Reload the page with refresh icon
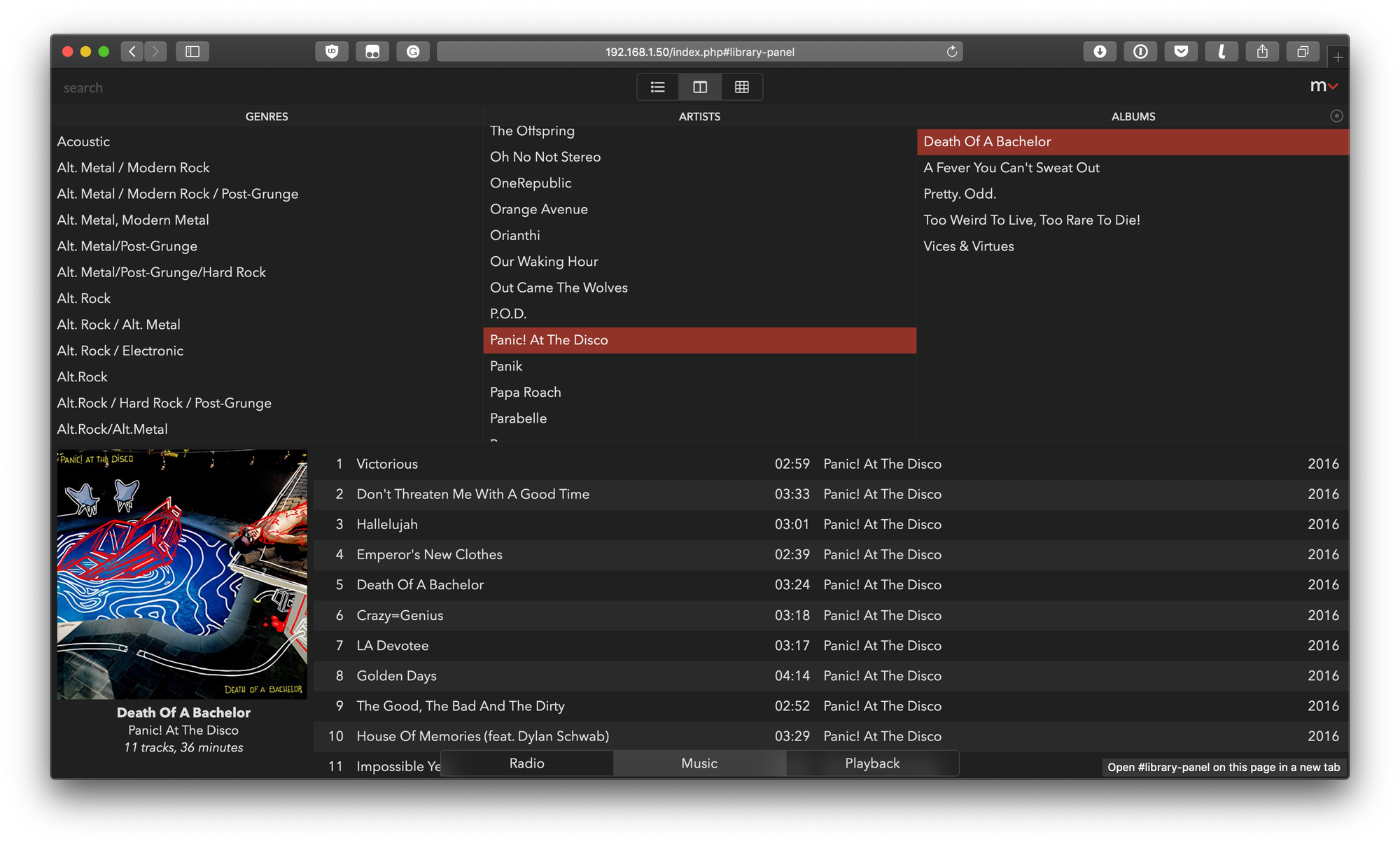 (951, 51)
